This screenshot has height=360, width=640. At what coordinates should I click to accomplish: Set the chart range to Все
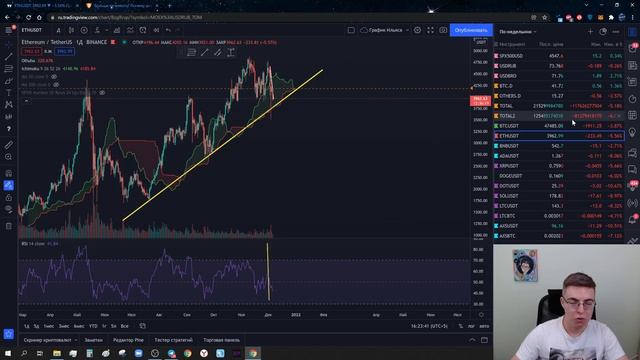[x=124, y=326]
